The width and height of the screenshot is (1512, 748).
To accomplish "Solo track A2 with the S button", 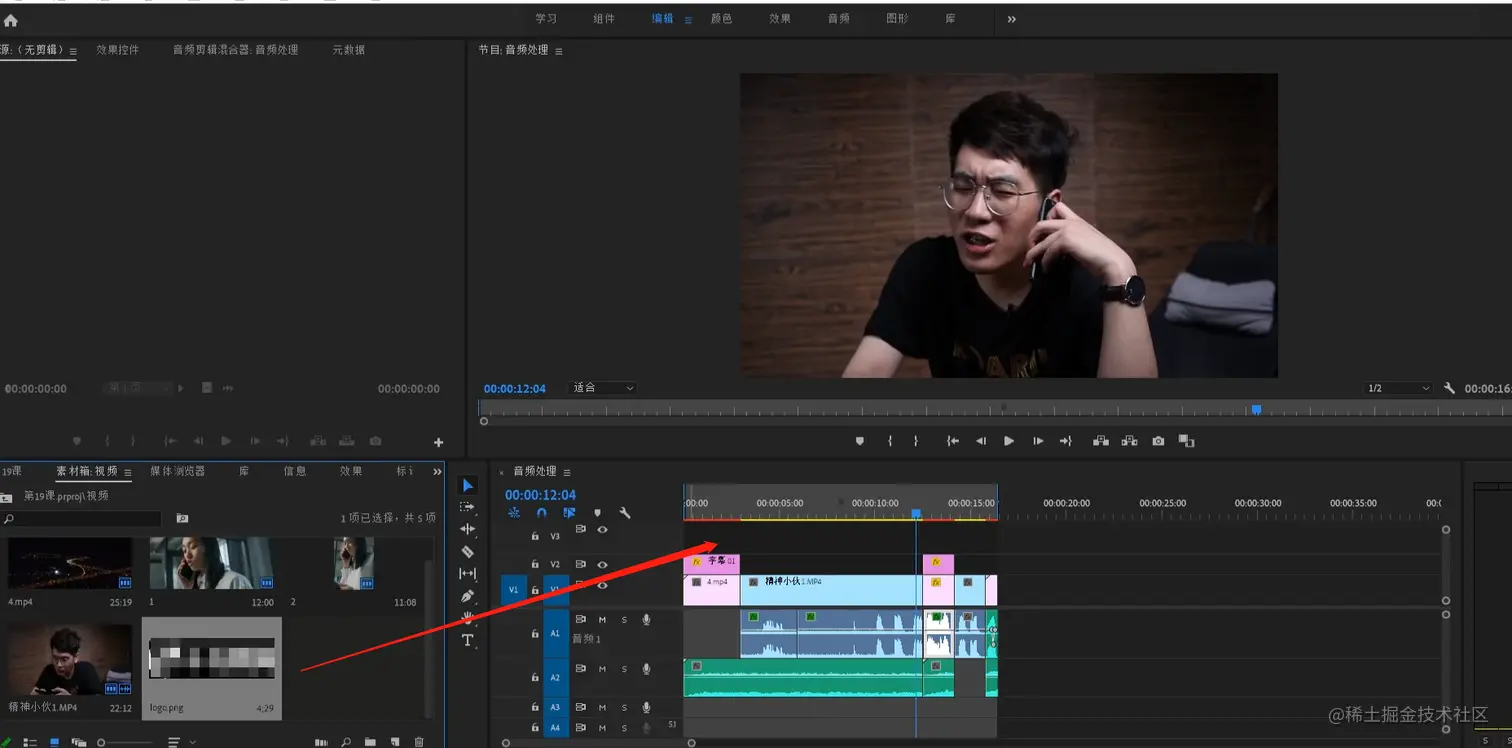I will pyautogui.click(x=624, y=669).
